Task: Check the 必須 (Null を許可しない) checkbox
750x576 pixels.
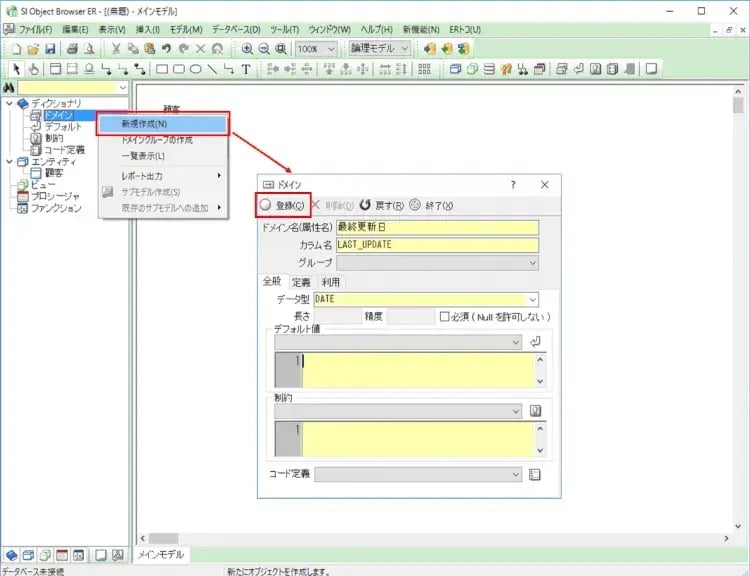Action: (x=446, y=316)
